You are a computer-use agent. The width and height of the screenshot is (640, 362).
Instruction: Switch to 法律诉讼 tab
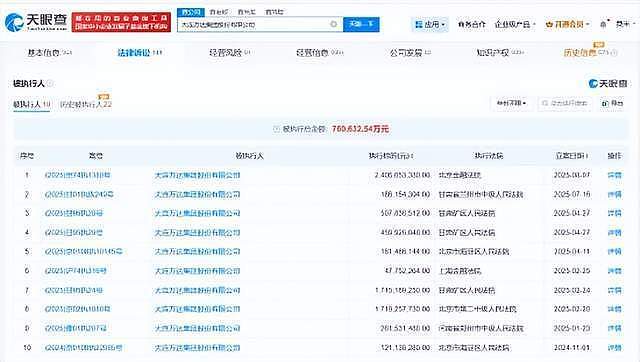[140, 53]
